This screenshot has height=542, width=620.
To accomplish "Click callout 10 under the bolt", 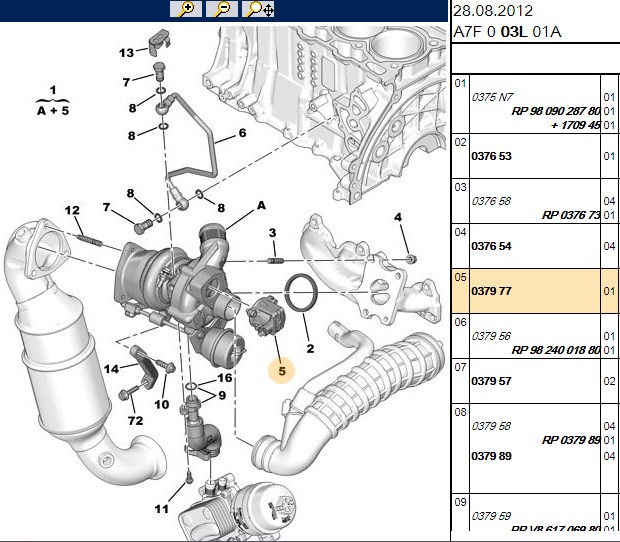I will 162,404.
